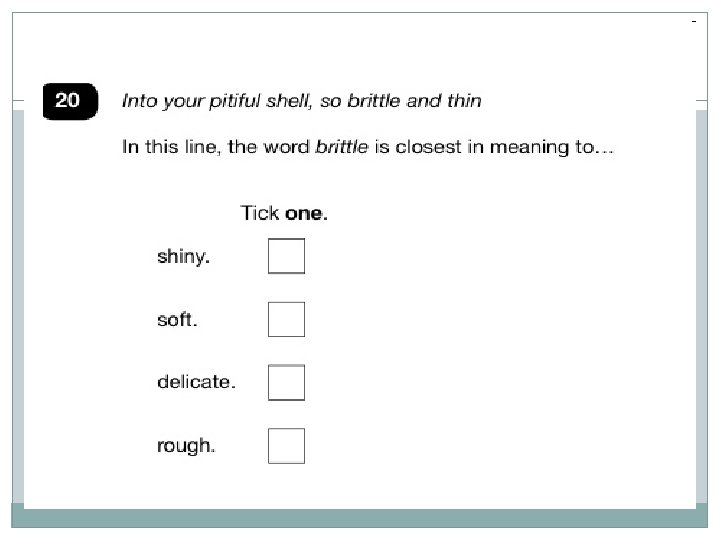Select the 'shiny.' answer label
The width and height of the screenshot is (720, 540).
(183, 256)
